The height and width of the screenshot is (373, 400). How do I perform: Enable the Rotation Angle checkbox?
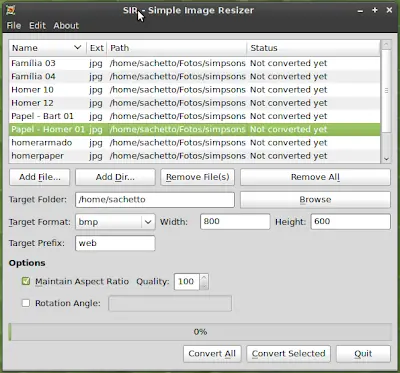(26, 303)
